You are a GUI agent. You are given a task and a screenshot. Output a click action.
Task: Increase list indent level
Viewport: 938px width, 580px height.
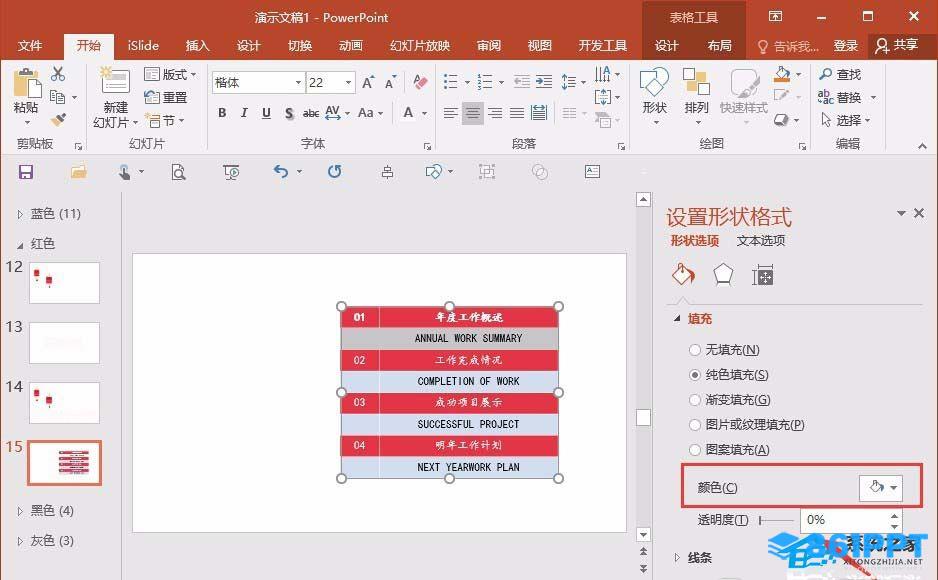click(544, 81)
